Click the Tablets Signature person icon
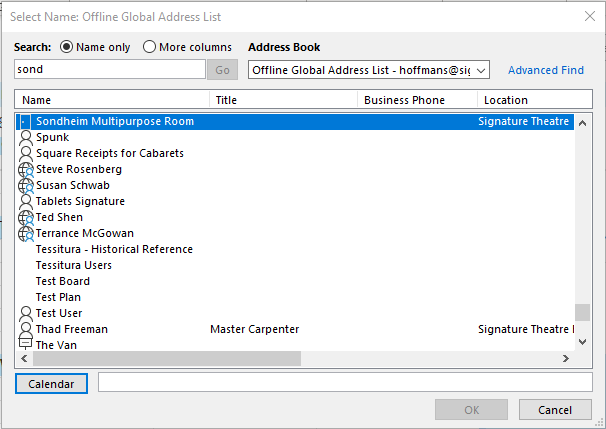The image size is (606, 429). pyautogui.click(x=26, y=202)
